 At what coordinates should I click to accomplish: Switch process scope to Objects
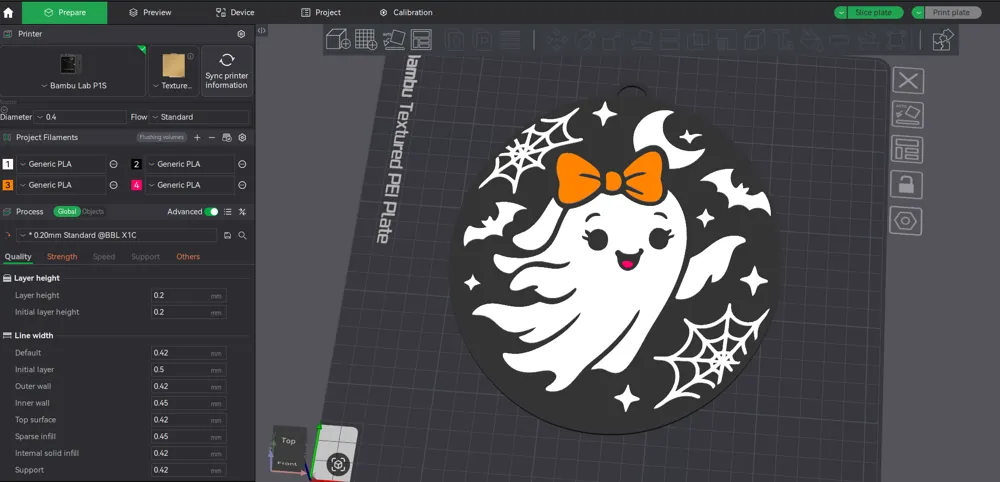[93, 212]
